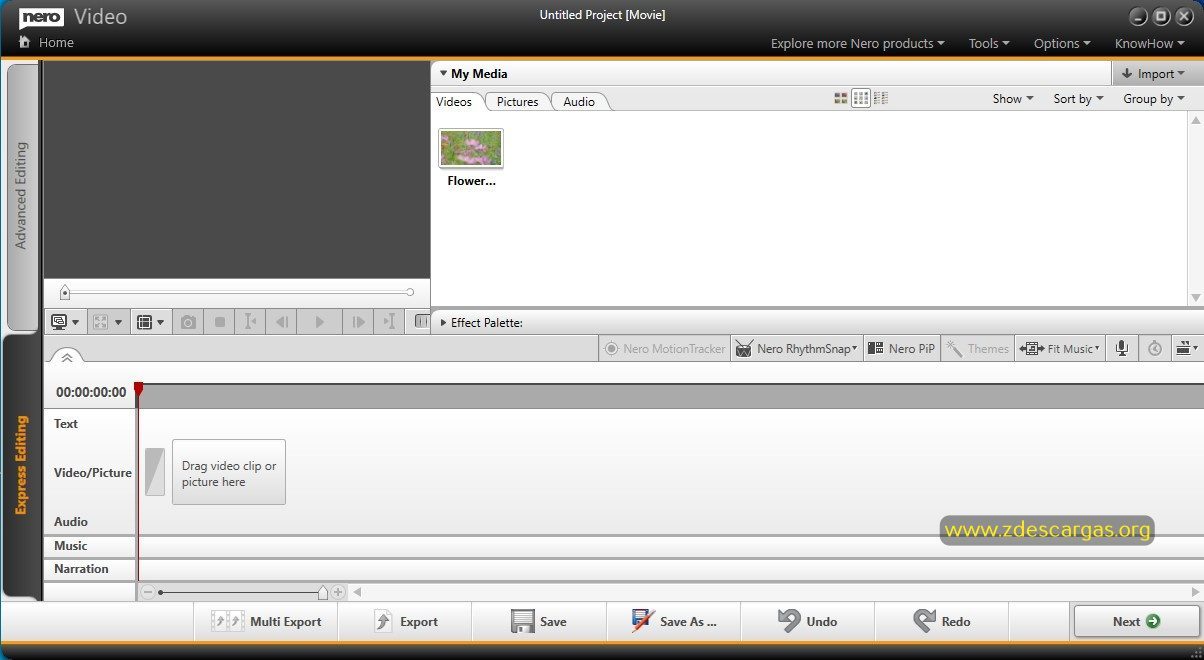
Task: Redo the last action
Action: (x=942, y=622)
